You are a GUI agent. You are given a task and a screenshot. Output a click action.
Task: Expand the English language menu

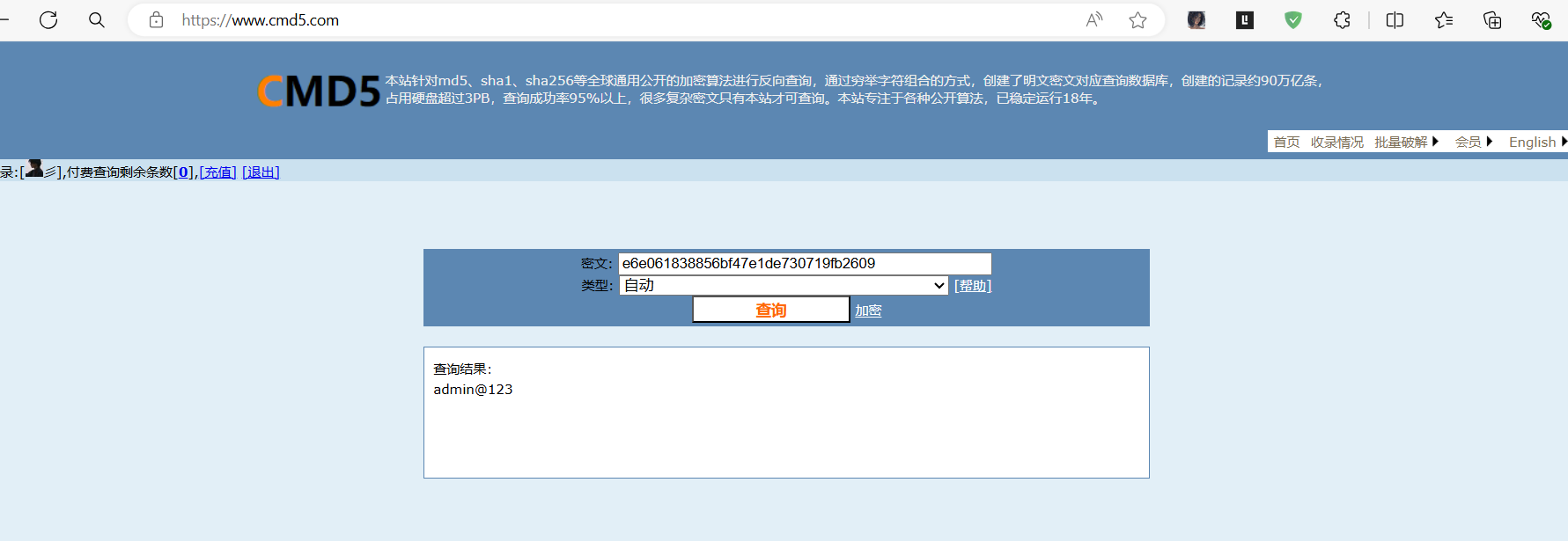click(x=1537, y=142)
